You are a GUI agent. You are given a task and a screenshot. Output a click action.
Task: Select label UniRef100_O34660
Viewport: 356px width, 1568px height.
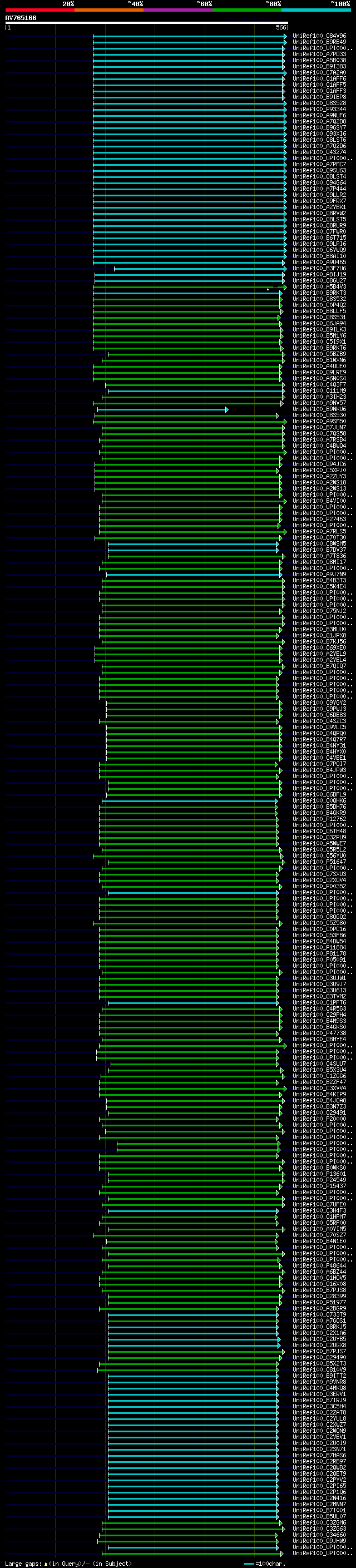click(x=319, y=1535)
